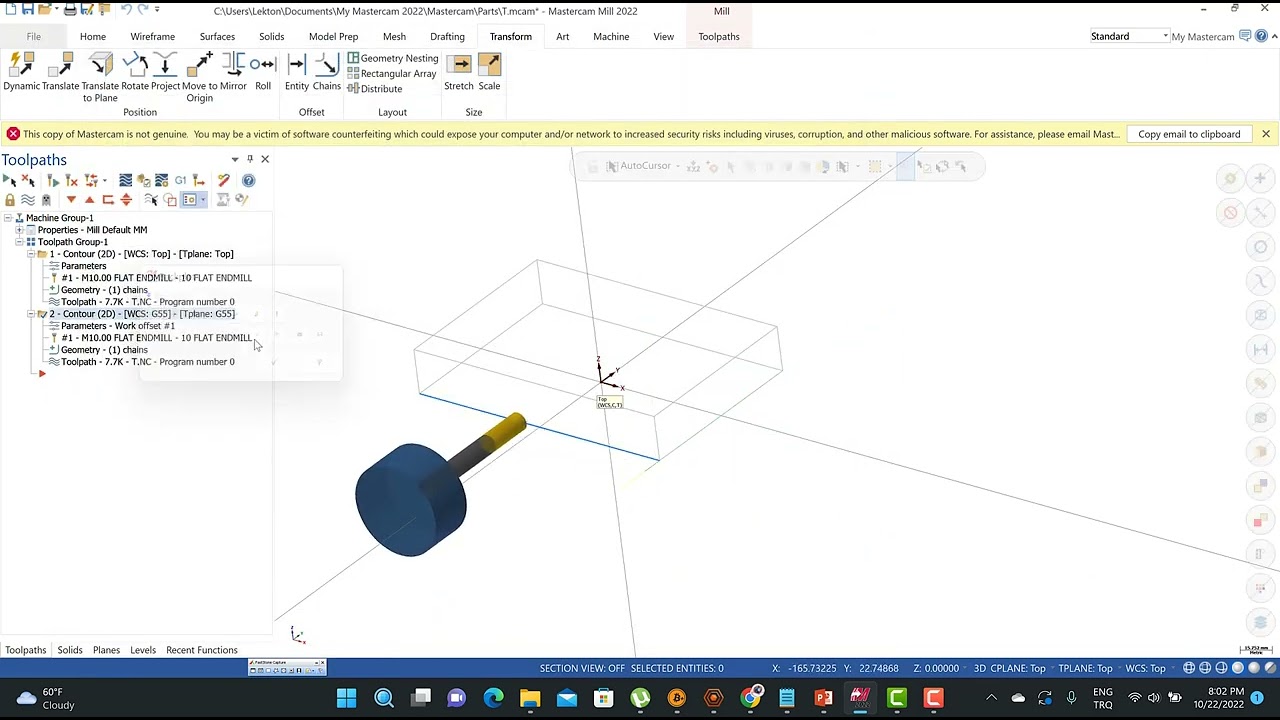The image size is (1280, 720).
Task: Click Geometry Nesting
Action: [x=393, y=58]
